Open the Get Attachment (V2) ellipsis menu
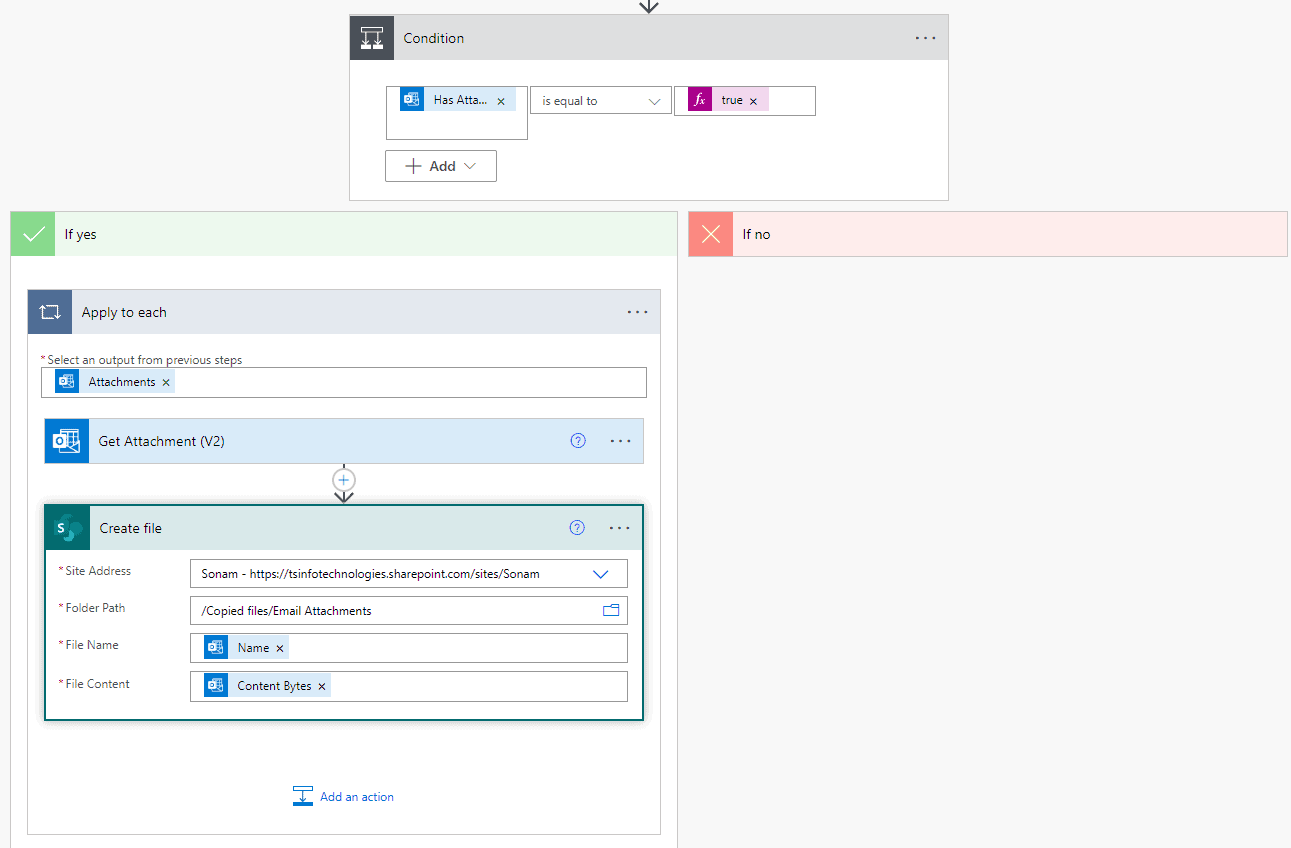 pyautogui.click(x=620, y=441)
